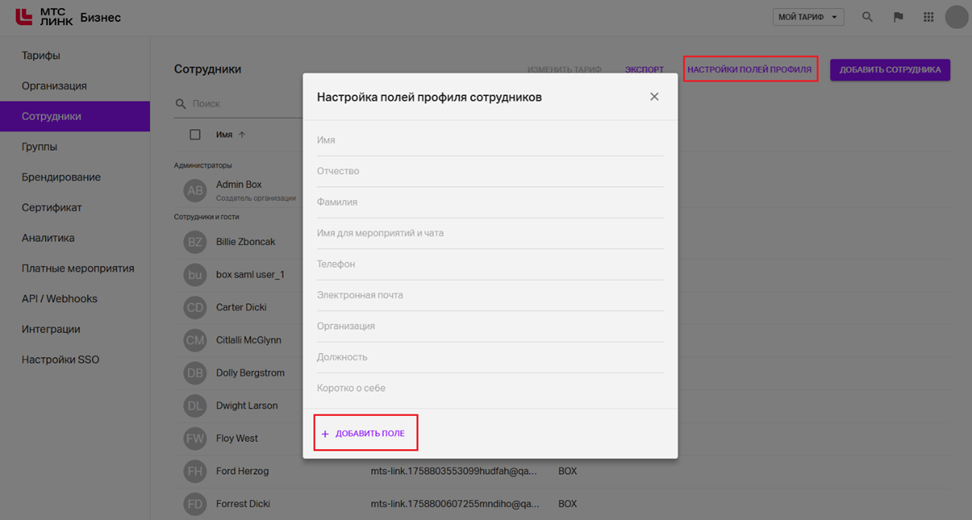The image size is (972, 520).
Task: Open the flag notifications icon
Action: (898, 17)
